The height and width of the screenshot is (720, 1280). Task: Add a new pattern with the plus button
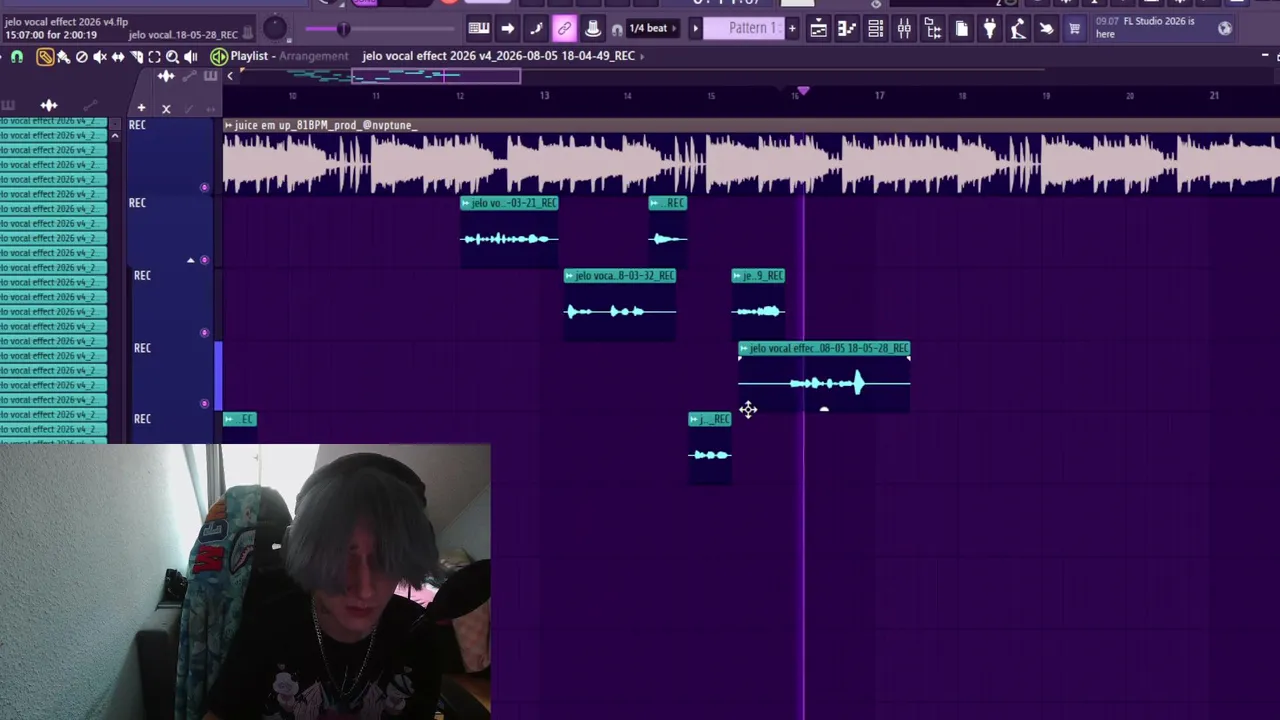pyautogui.click(x=792, y=28)
